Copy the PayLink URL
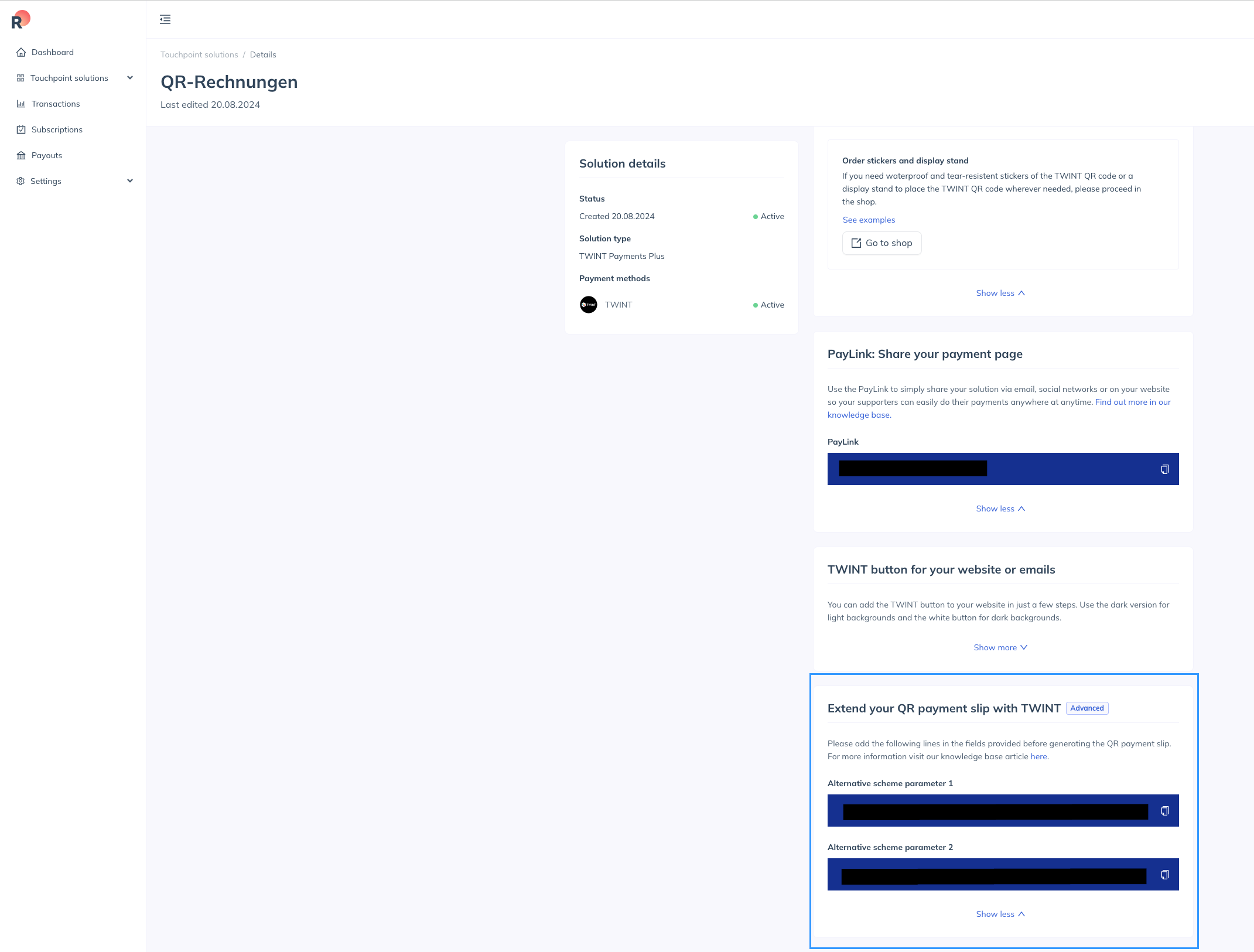Screen dimensions: 1254x952 tap(1164, 469)
